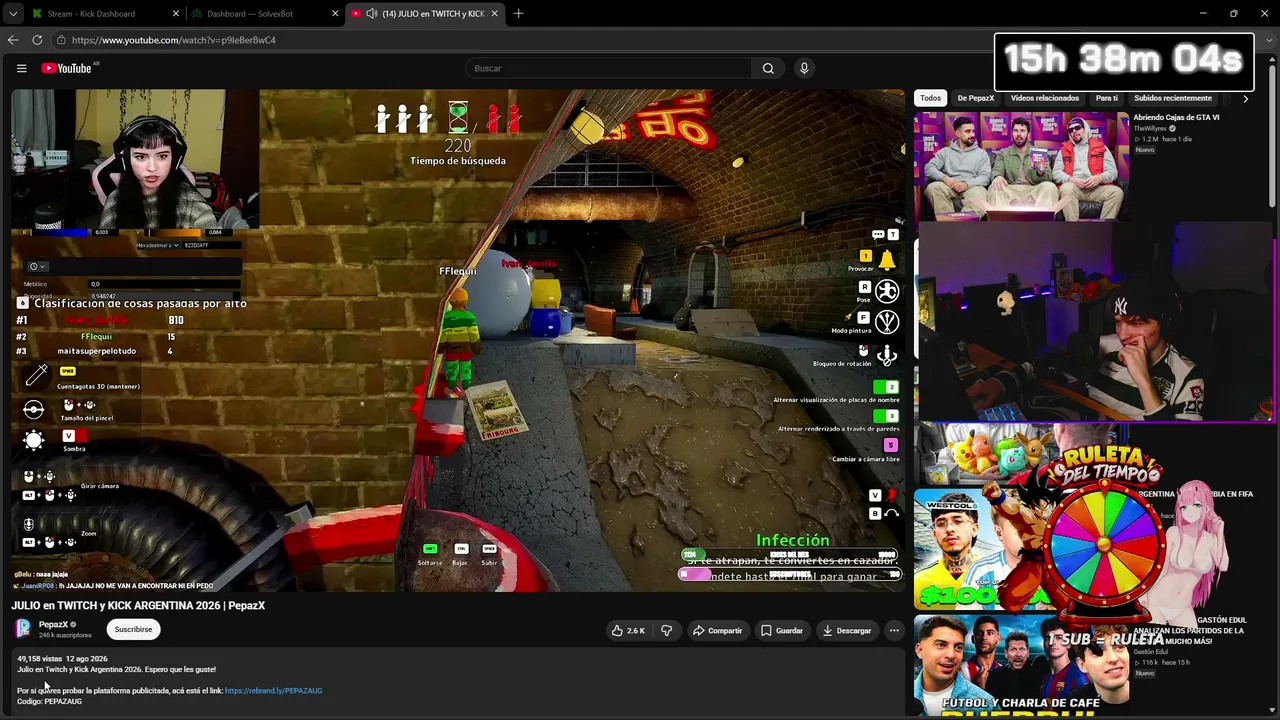Viewport: 1280px width, 720px height.
Task: Close the Stream - Kick Dashboard tab
Action: (x=176, y=14)
